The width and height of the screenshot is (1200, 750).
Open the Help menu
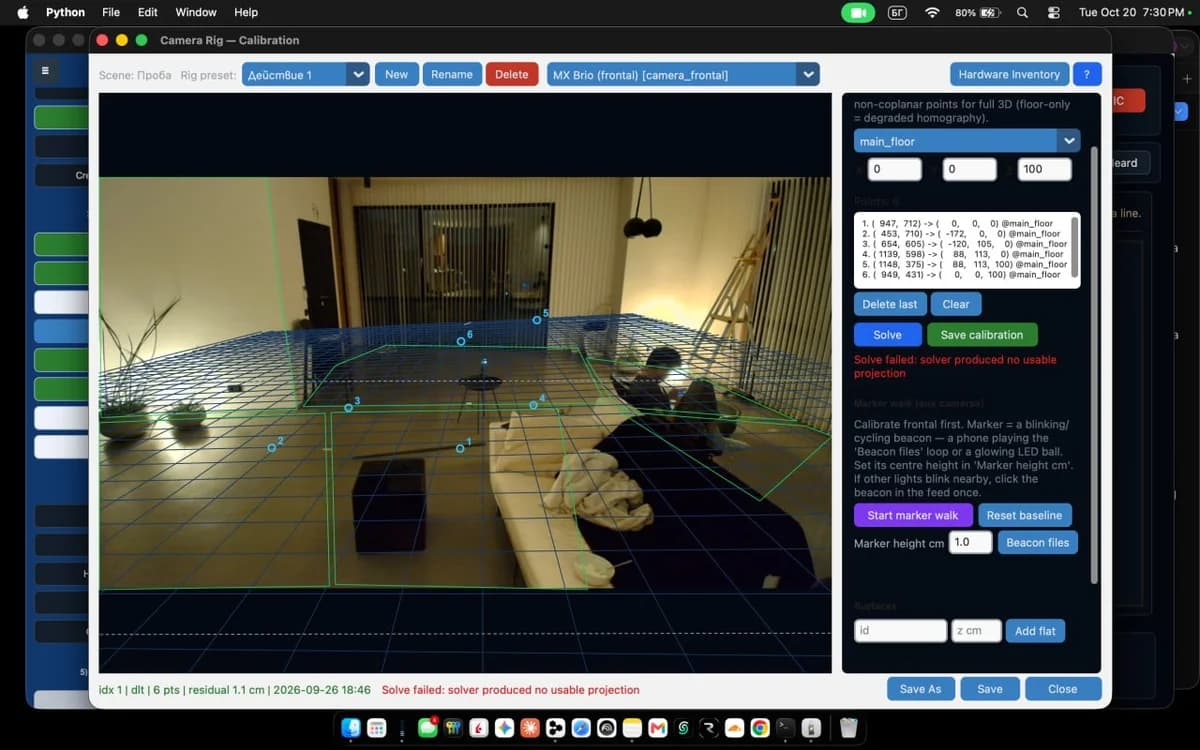click(x=246, y=12)
